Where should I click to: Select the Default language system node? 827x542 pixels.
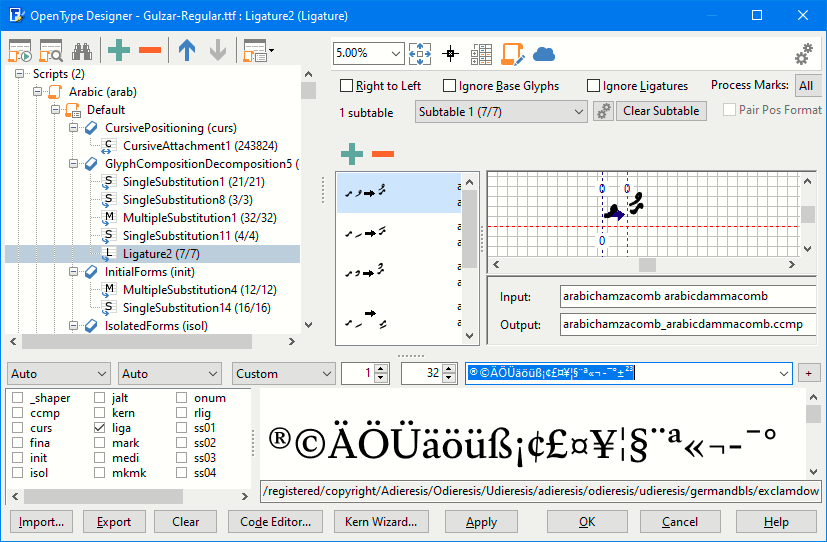105,110
